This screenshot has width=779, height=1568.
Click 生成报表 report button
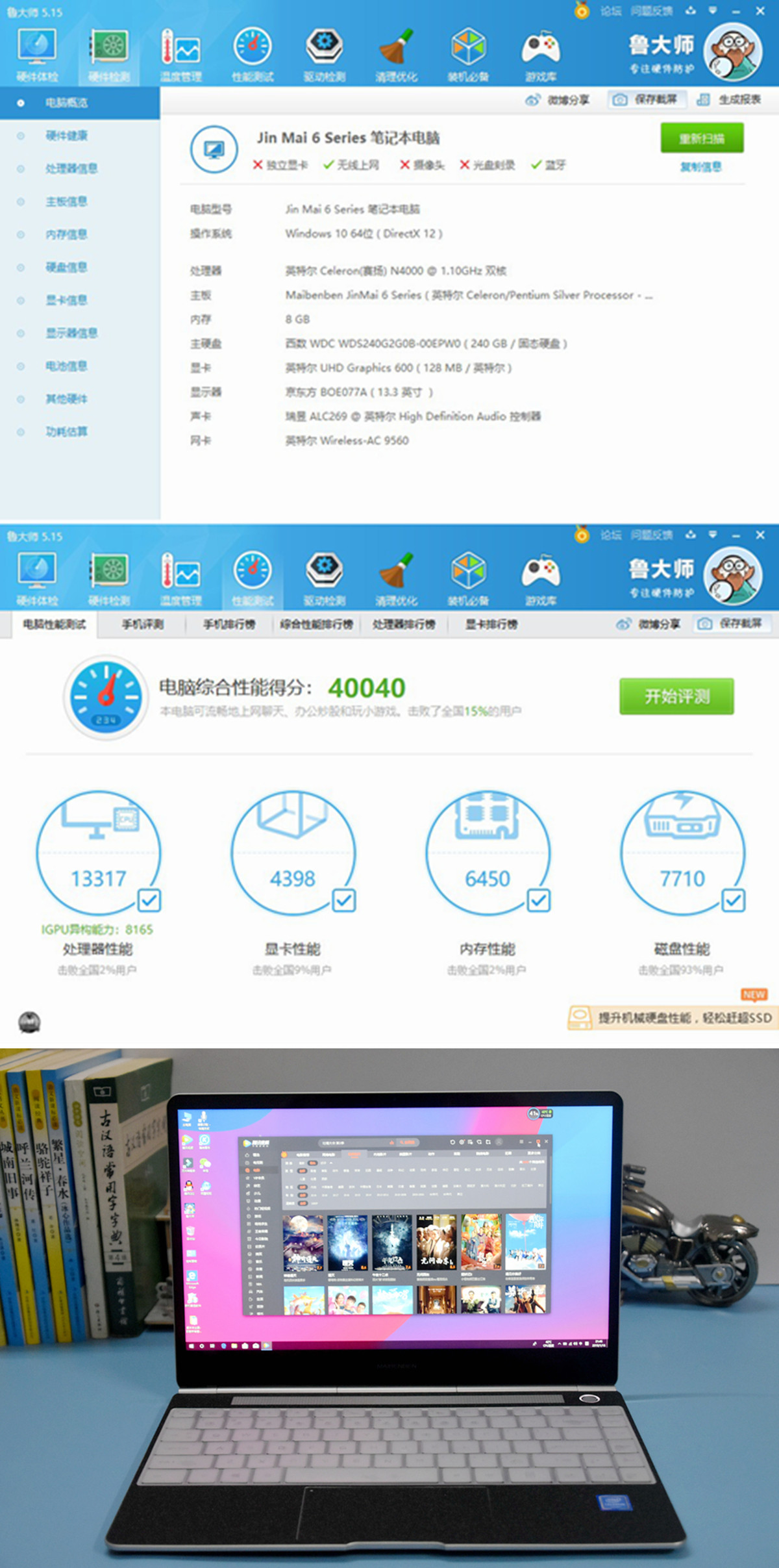click(x=728, y=99)
